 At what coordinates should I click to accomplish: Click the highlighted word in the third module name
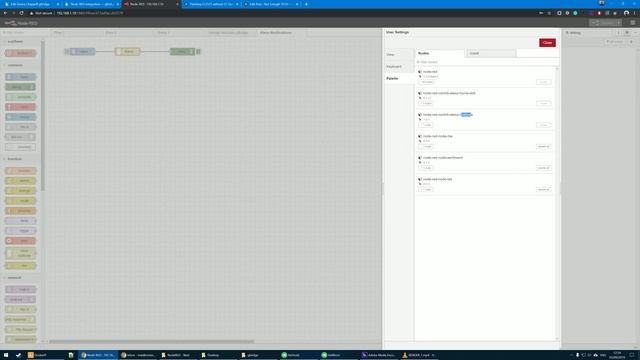coord(466,115)
